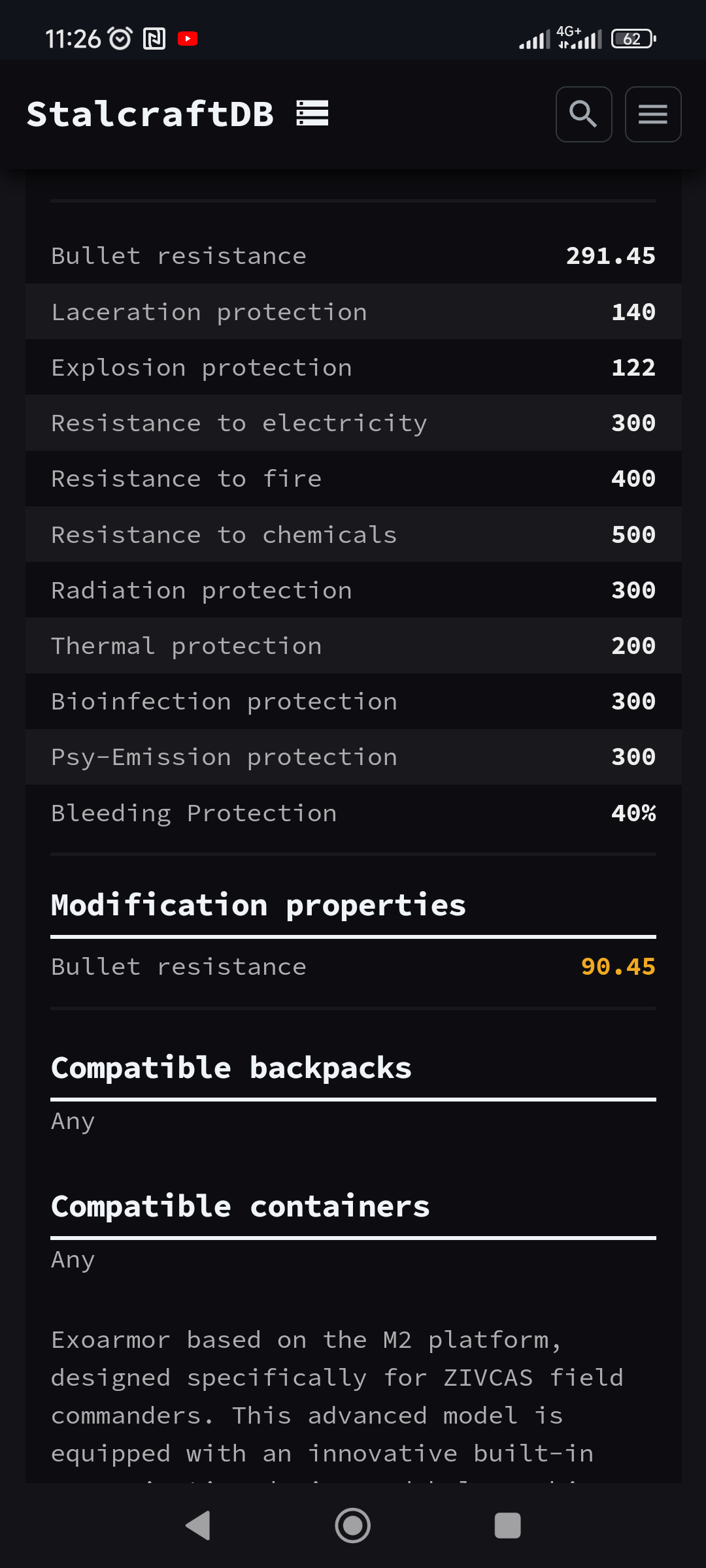The width and height of the screenshot is (706, 1568).
Task: Tap the Android recent apps button
Action: pyautogui.click(x=507, y=1526)
